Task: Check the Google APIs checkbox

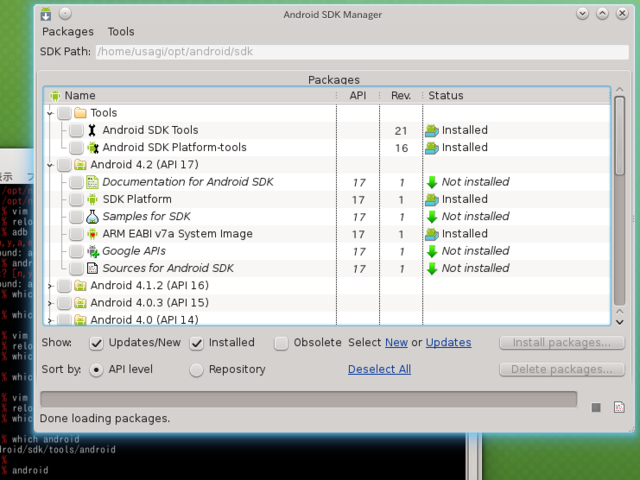Action: 76,251
